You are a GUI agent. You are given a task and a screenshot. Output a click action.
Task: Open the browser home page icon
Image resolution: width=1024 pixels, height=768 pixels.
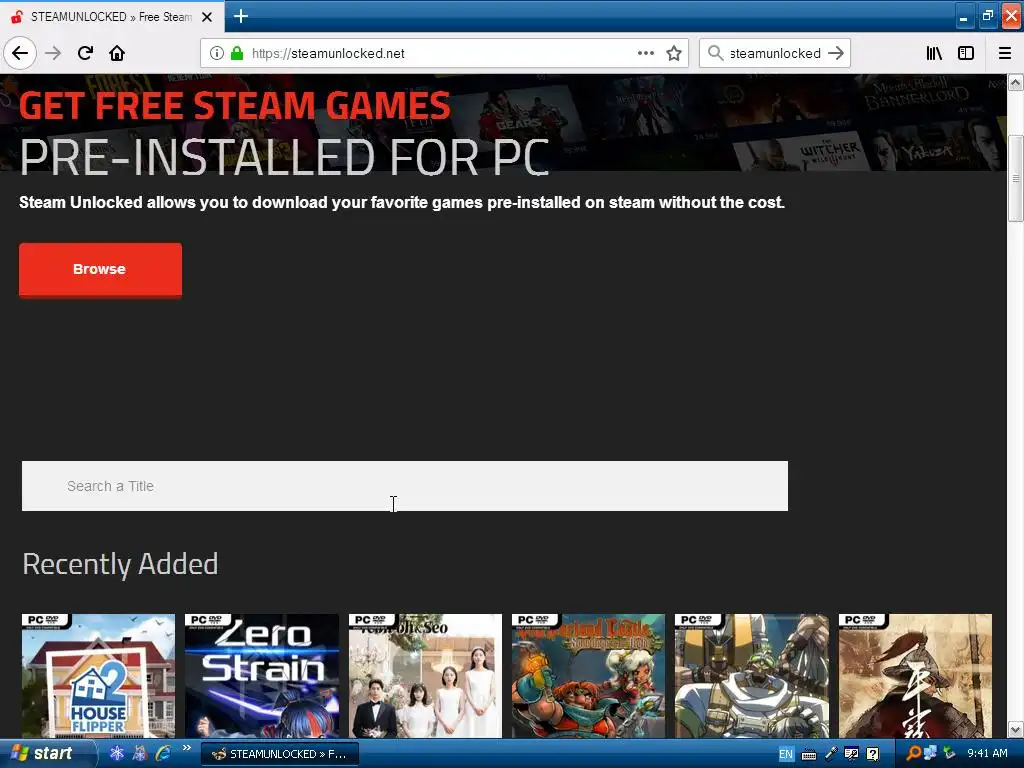coord(117,53)
